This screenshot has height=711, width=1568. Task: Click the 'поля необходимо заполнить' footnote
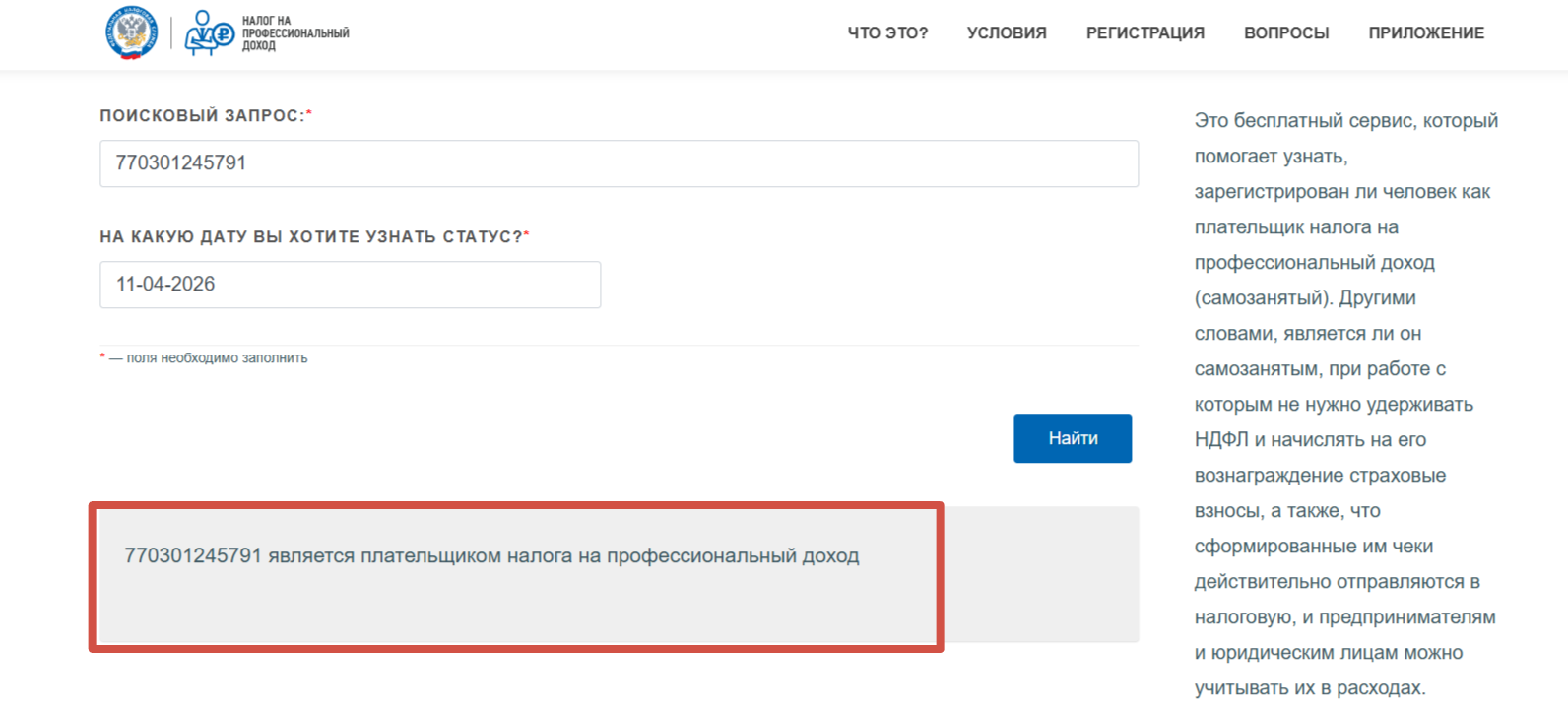coord(217,358)
